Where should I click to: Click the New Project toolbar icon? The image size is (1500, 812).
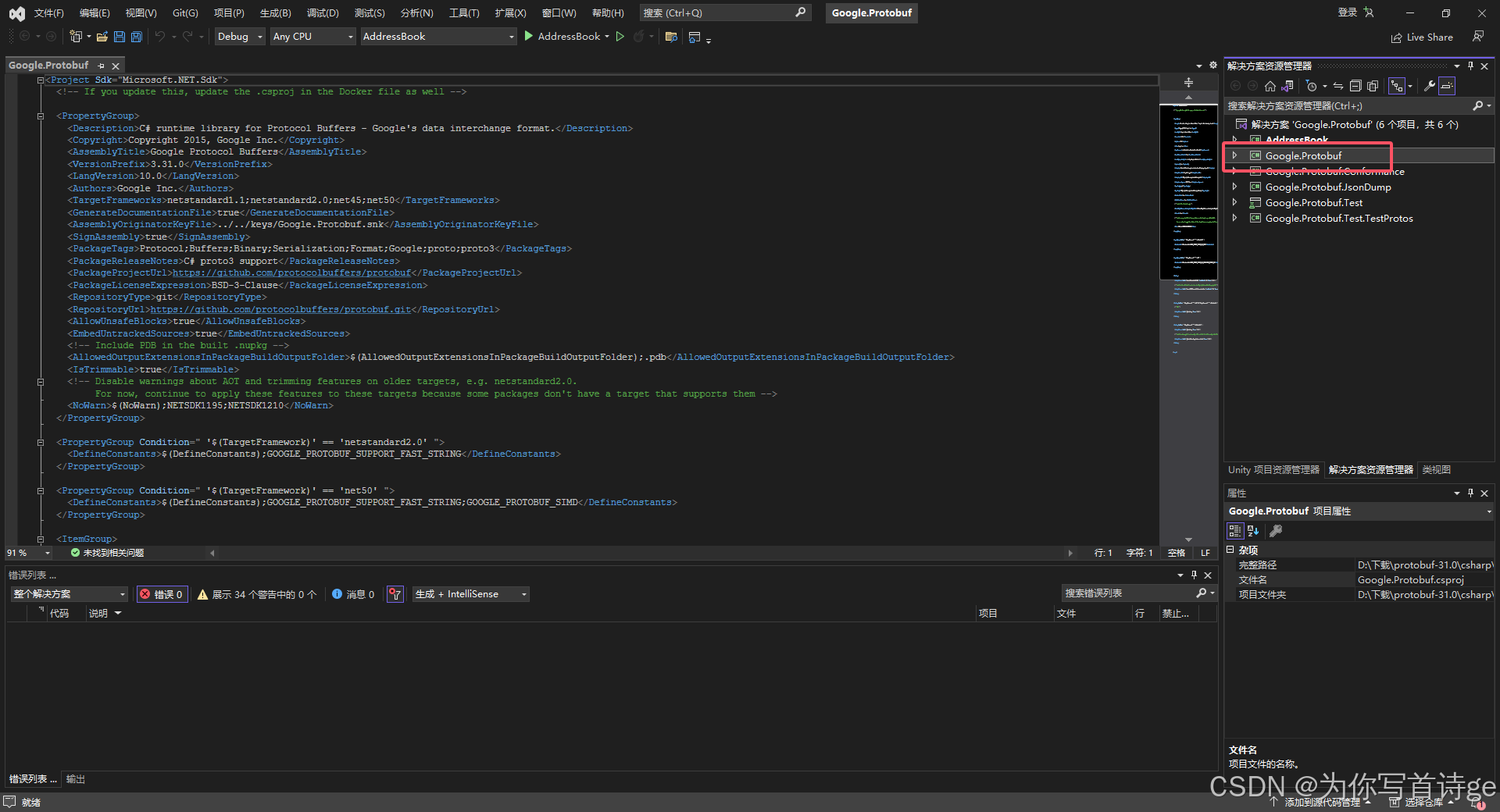pyautogui.click(x=76, y=37)
